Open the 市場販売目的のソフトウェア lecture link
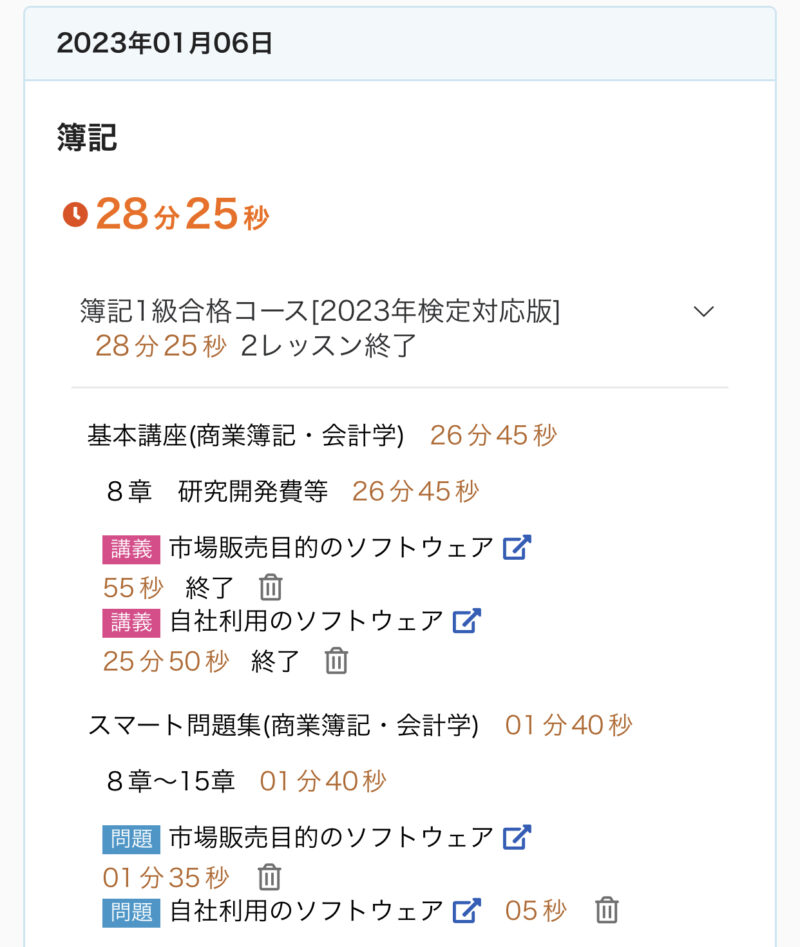 click(331, 548)
